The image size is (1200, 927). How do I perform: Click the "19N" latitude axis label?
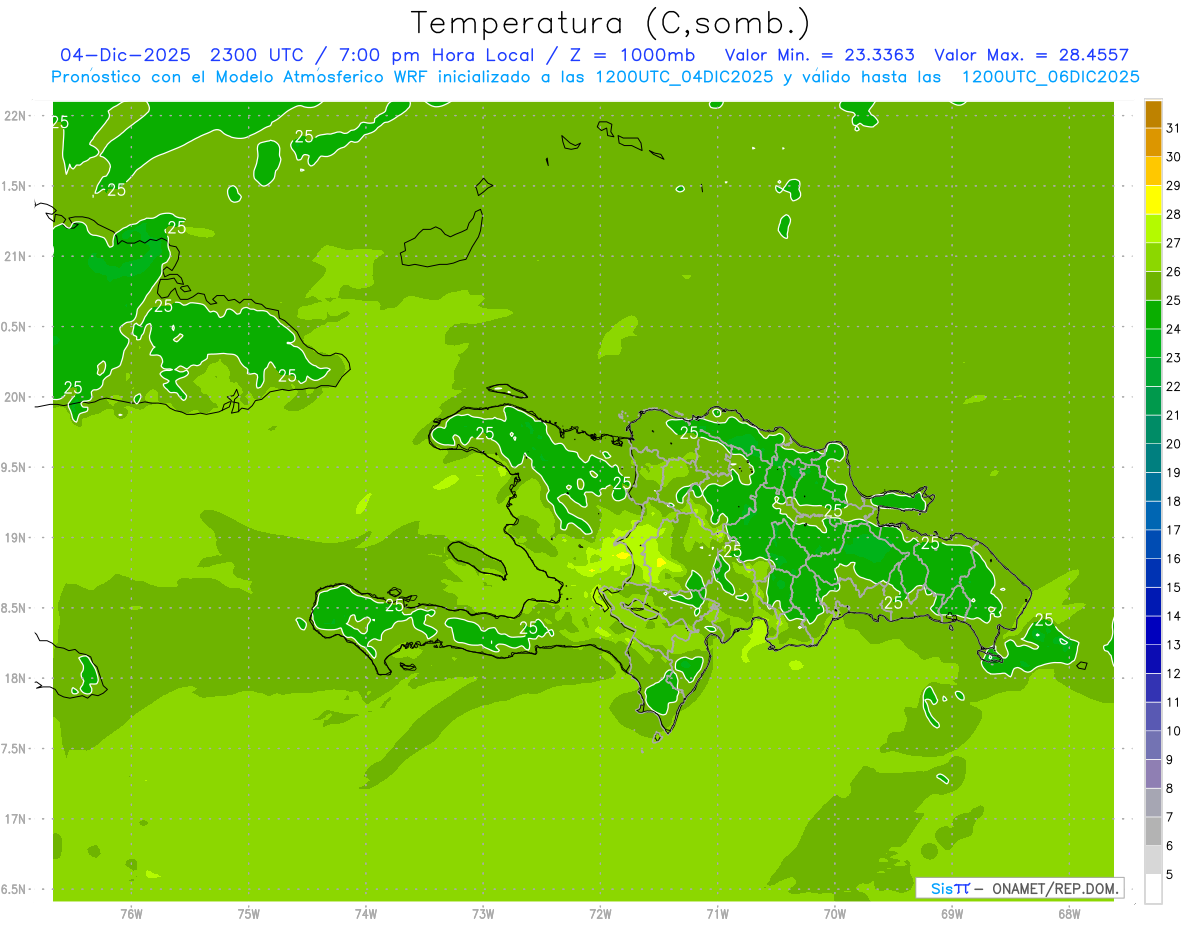pos(15,538)
